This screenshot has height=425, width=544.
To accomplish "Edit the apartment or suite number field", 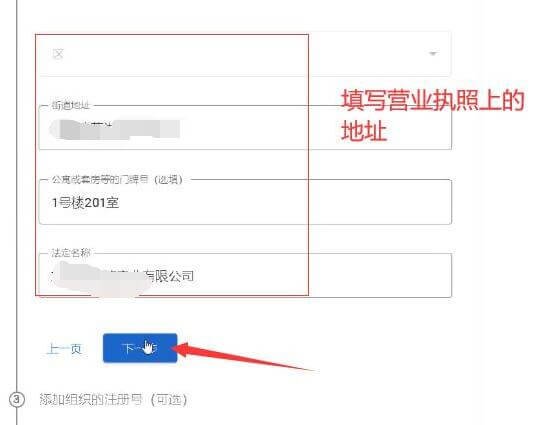I will pyautogui.click(x=245, y=202).
